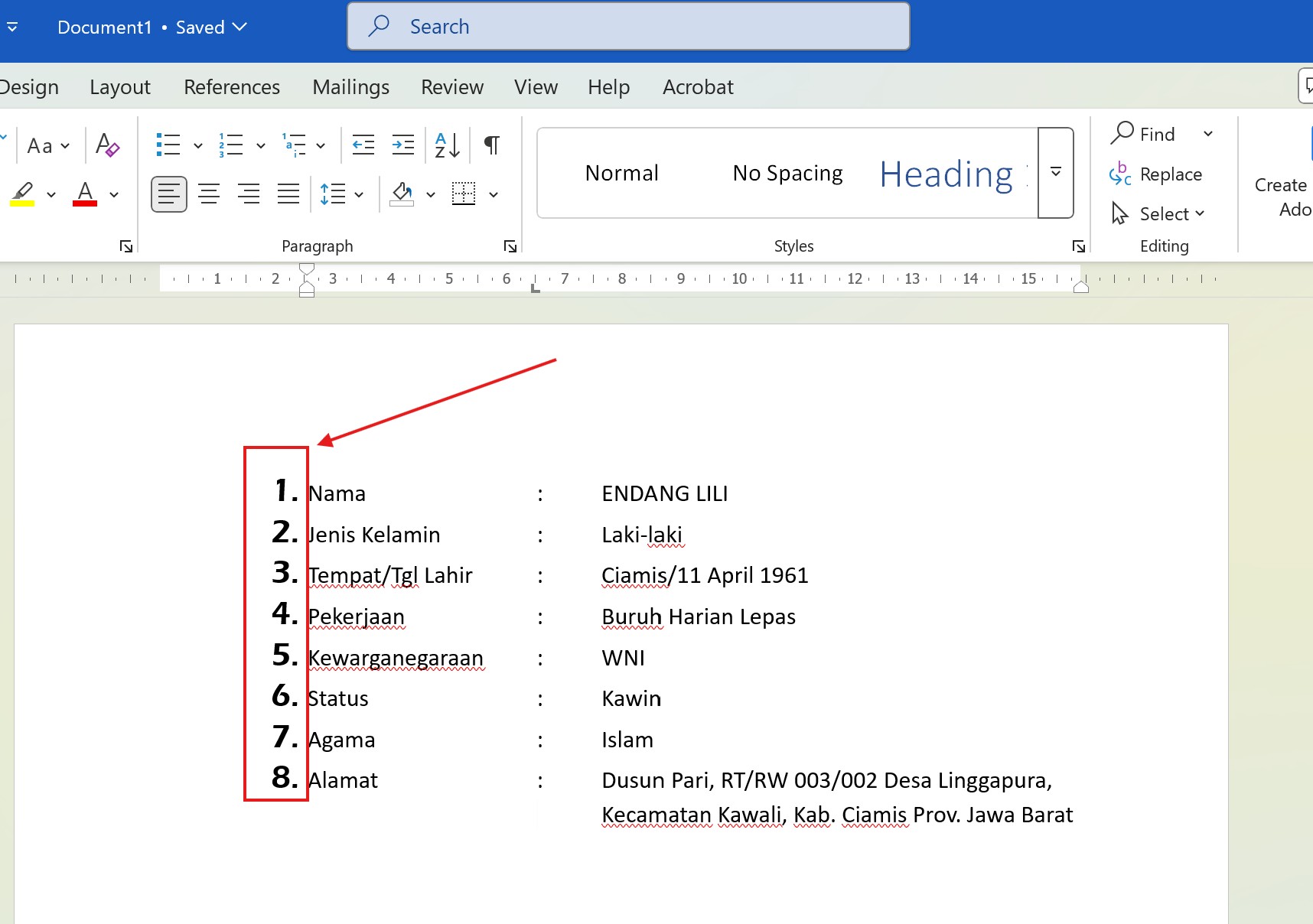This screenshot has height=924, width=1313.
Task: Switch to the Review ribbon tab
Action: (x=451, y=86)
